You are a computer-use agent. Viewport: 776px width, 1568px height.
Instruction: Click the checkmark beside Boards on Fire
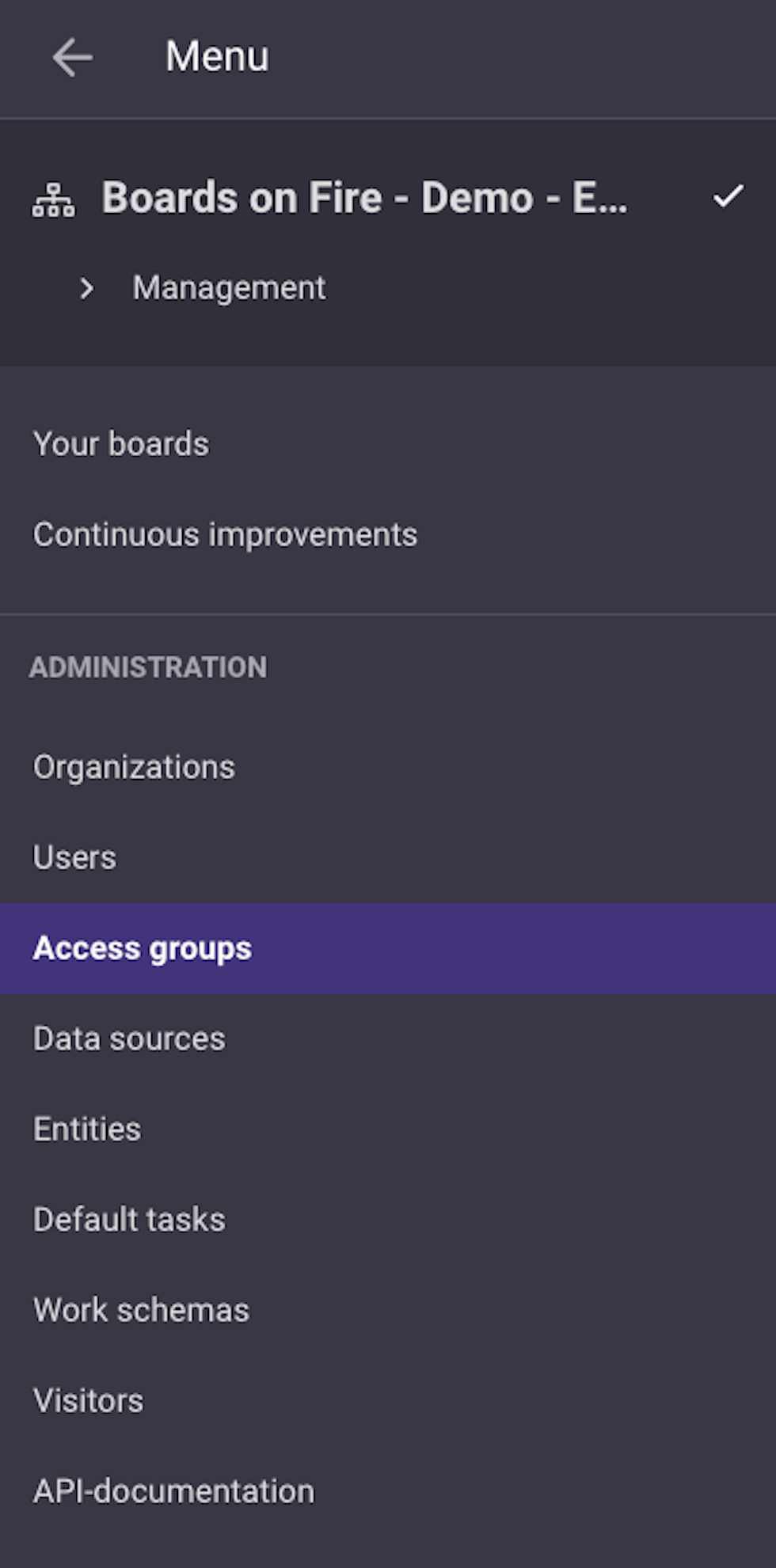point(728,196)
